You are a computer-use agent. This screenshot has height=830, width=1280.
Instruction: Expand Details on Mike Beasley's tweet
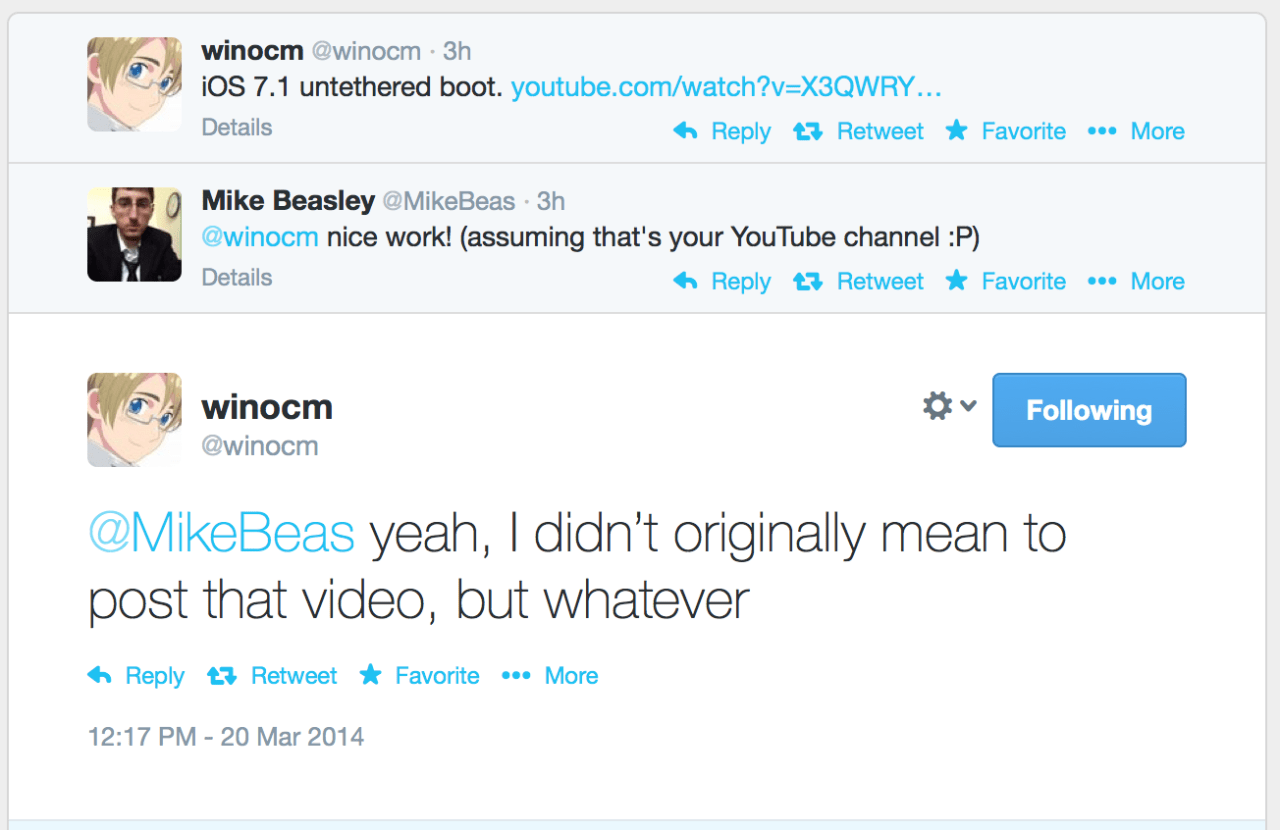(237, 277)
